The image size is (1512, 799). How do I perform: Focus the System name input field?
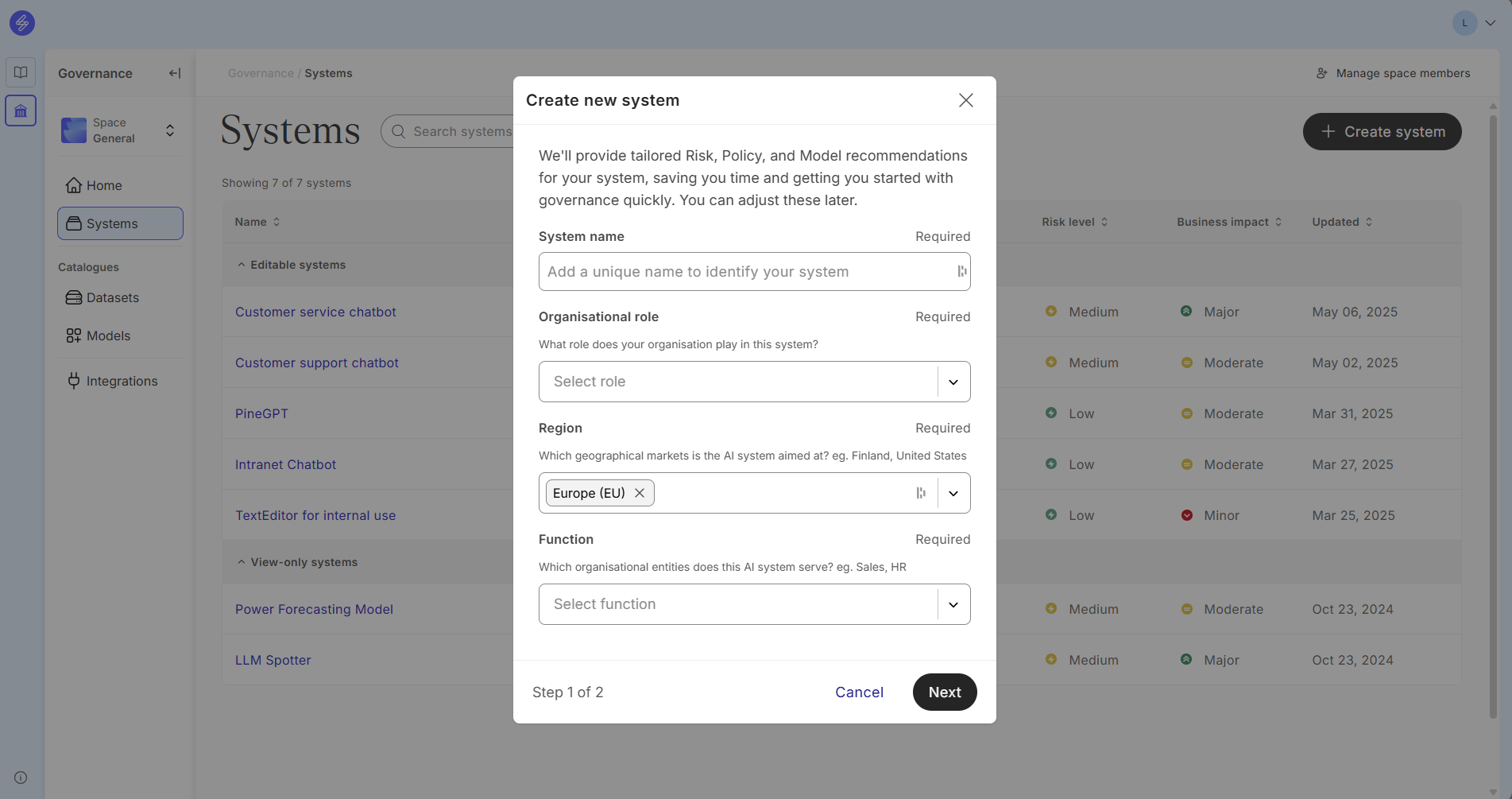(x=747, y=272)
